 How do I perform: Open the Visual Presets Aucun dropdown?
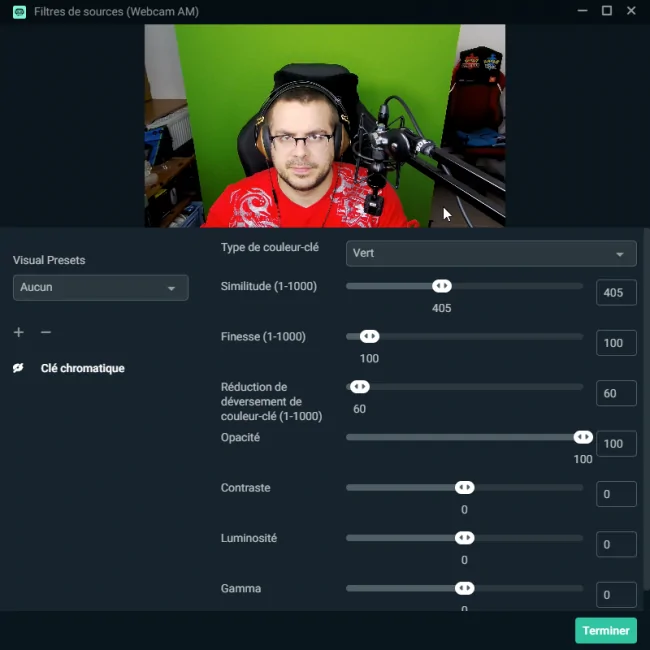(x=101, y=287)
